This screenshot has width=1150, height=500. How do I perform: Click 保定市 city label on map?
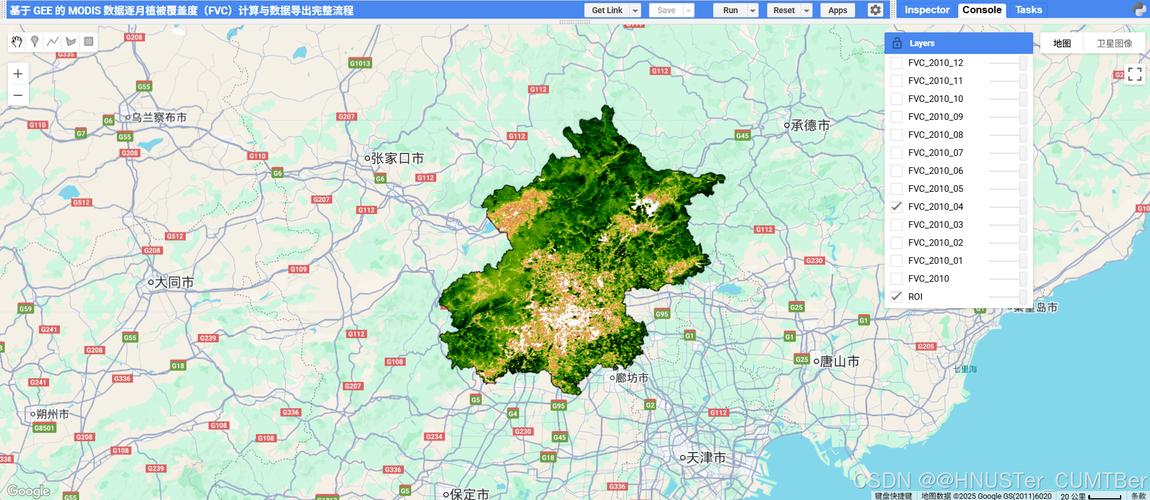(x=469, y=494)
